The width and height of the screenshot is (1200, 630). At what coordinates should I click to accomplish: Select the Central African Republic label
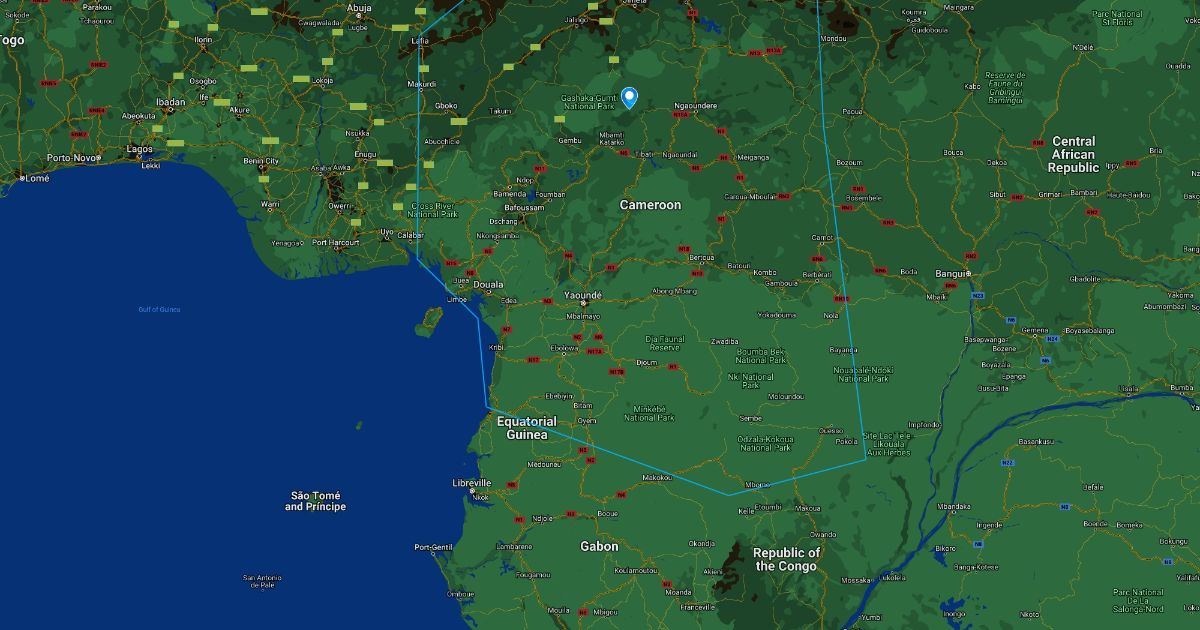1073,155
